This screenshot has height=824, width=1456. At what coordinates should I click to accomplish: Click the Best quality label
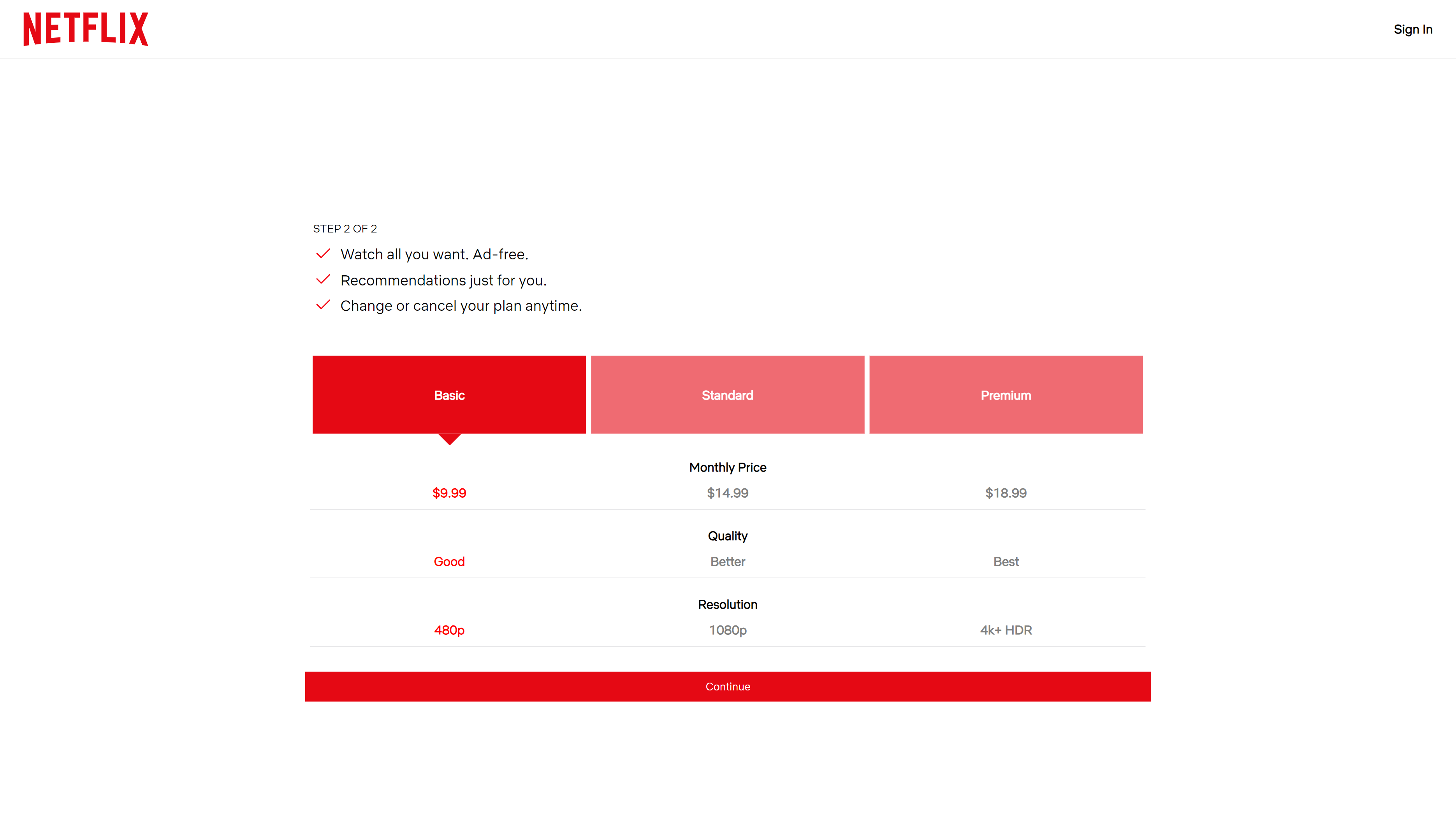pos(1006,562)
